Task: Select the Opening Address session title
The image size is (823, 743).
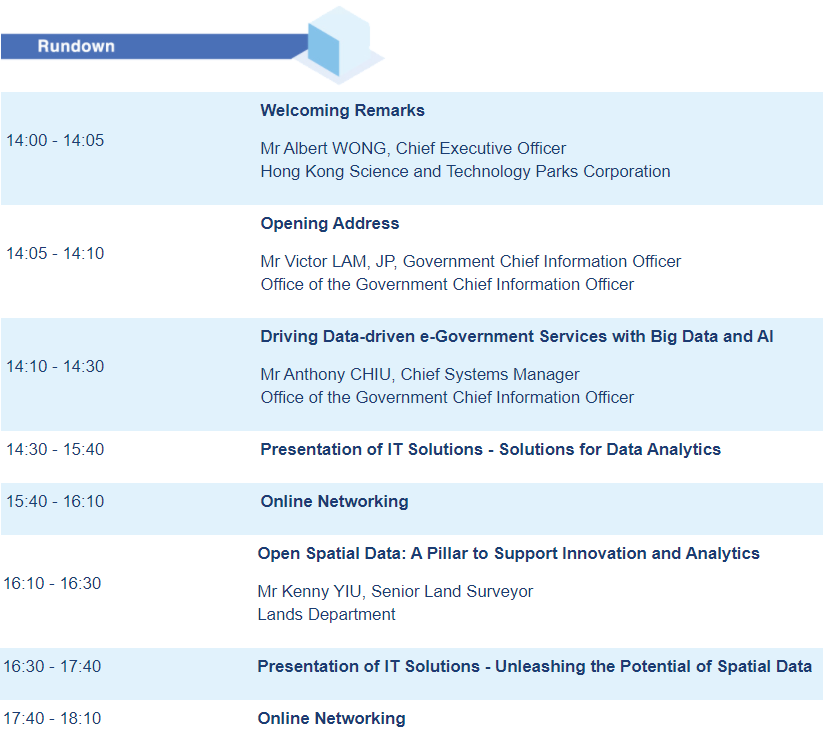Action: pos(330,223)
